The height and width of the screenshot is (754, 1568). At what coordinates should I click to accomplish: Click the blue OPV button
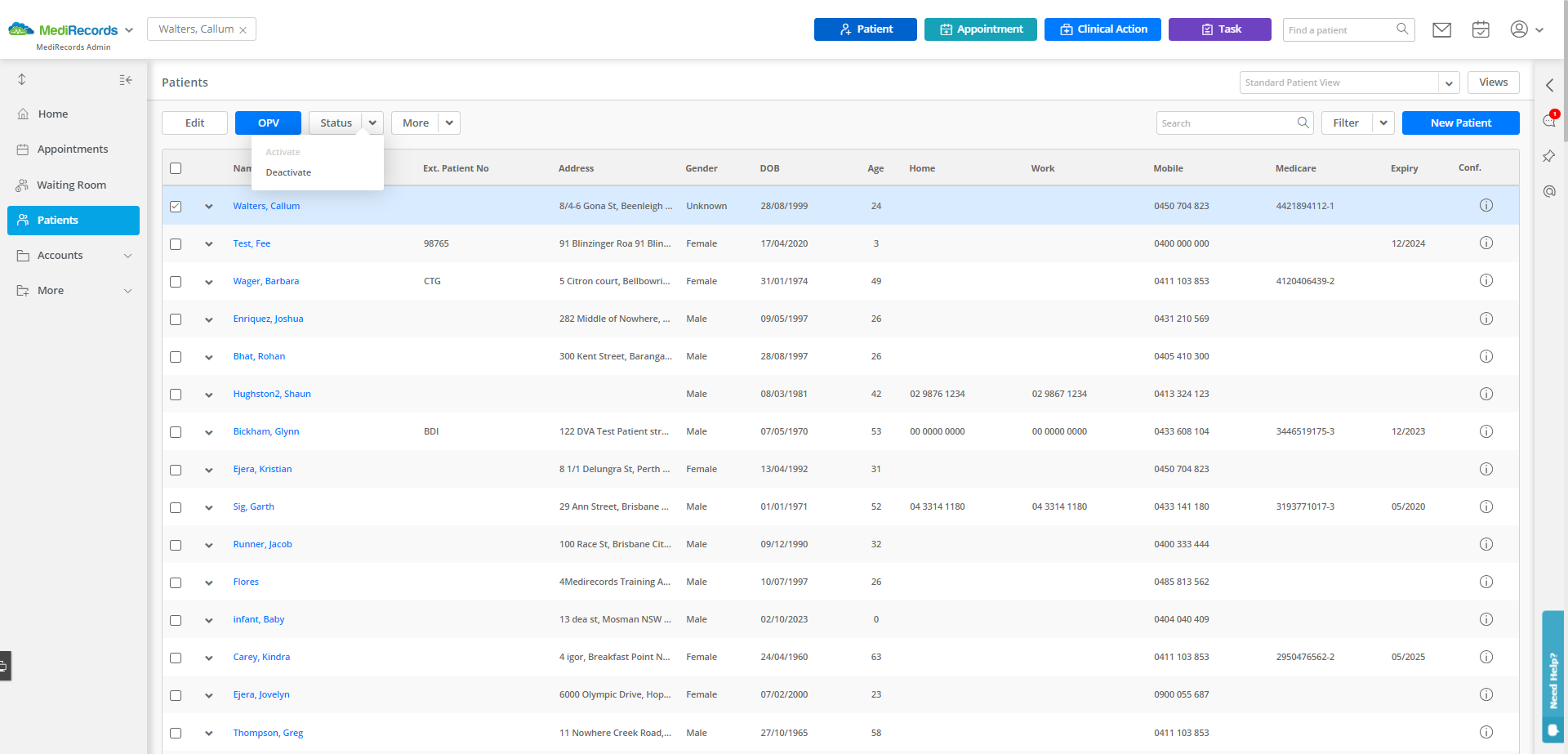[268, 123]
